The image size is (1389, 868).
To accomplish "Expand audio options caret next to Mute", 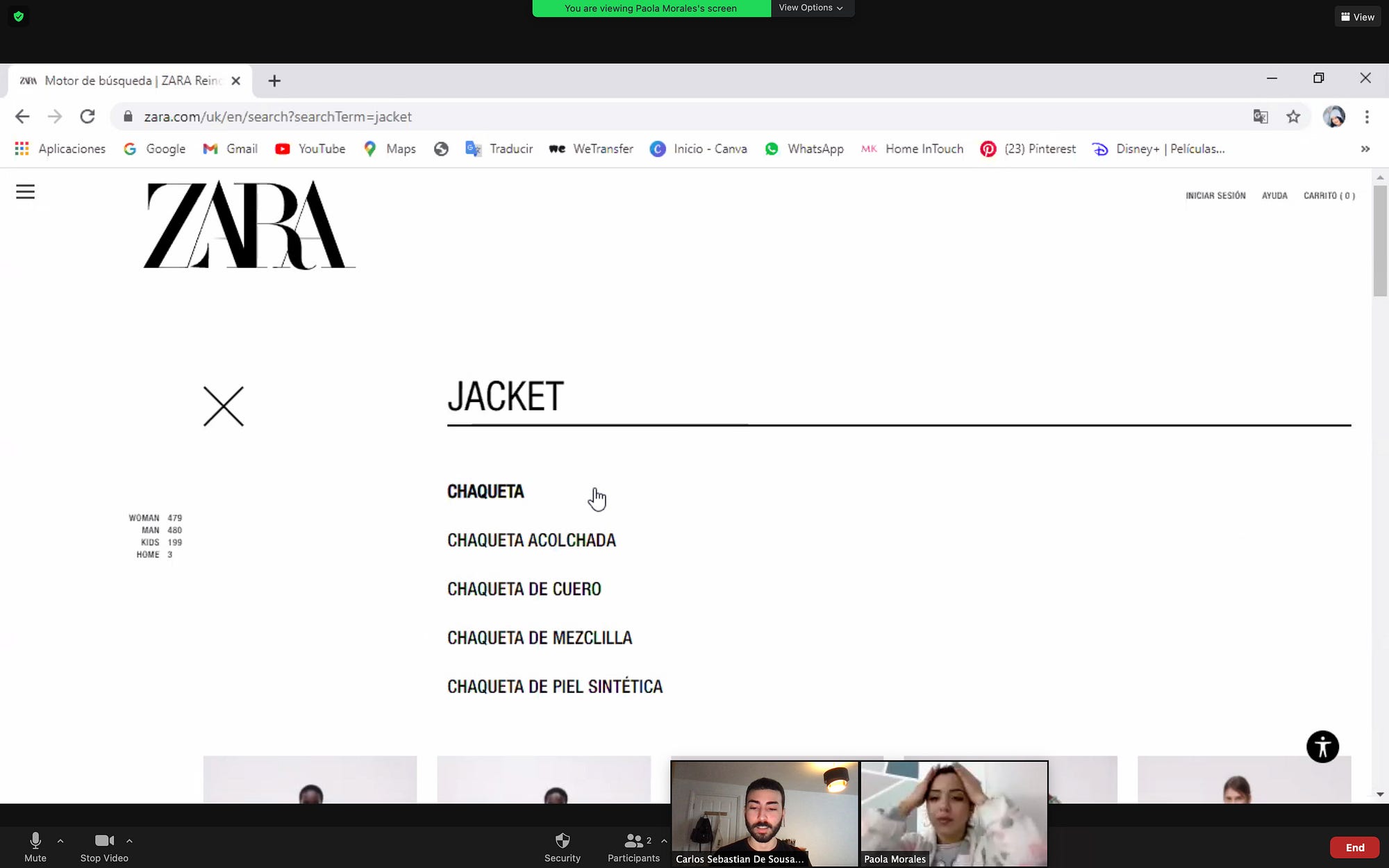I will (60, 841).
